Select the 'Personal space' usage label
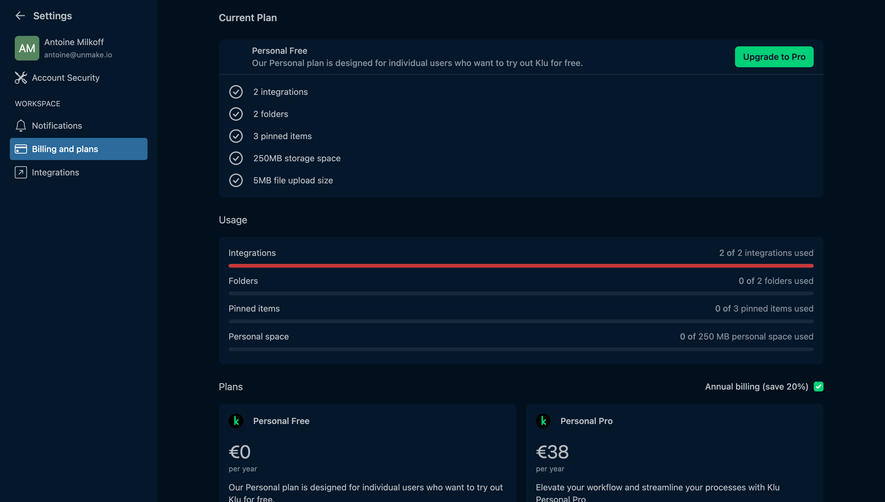Screen dimensions: 885x502 pos(259,337)
